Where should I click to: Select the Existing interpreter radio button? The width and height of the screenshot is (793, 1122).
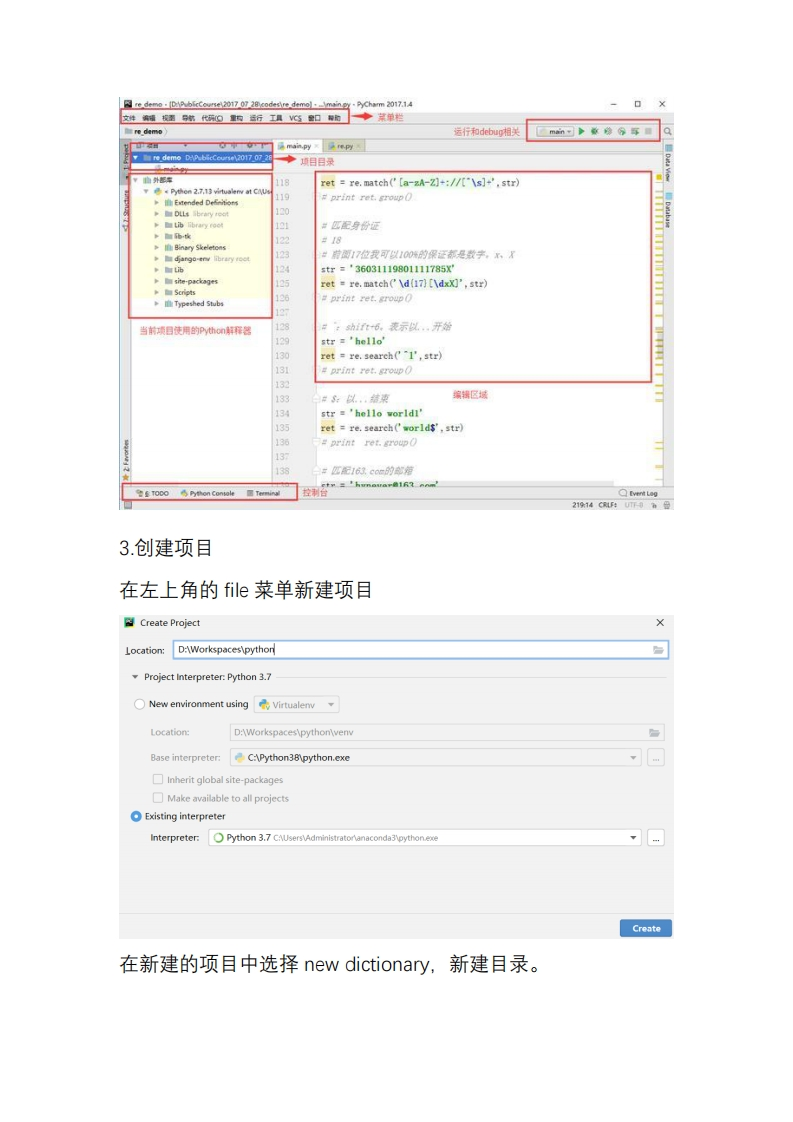coord(136,816)
